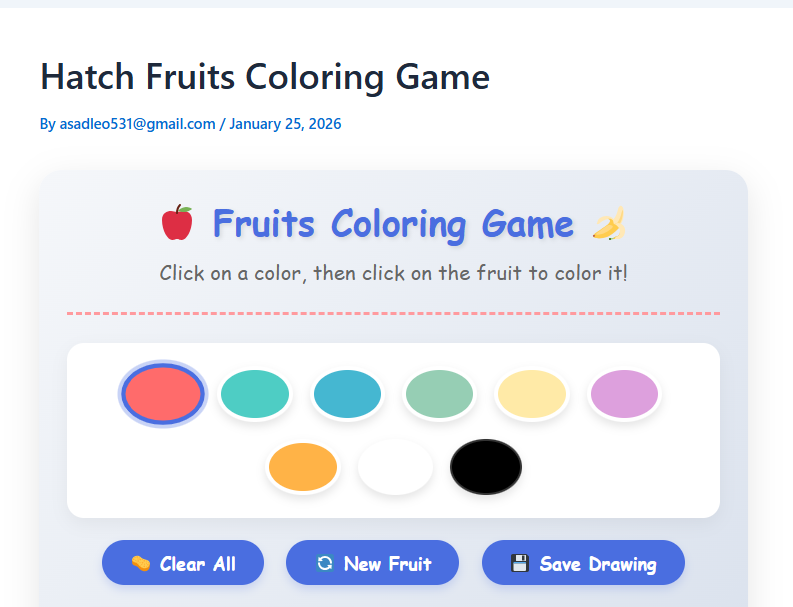
Task: Click the refresh icon on New Fruit
Action: [x=325, y=564]
